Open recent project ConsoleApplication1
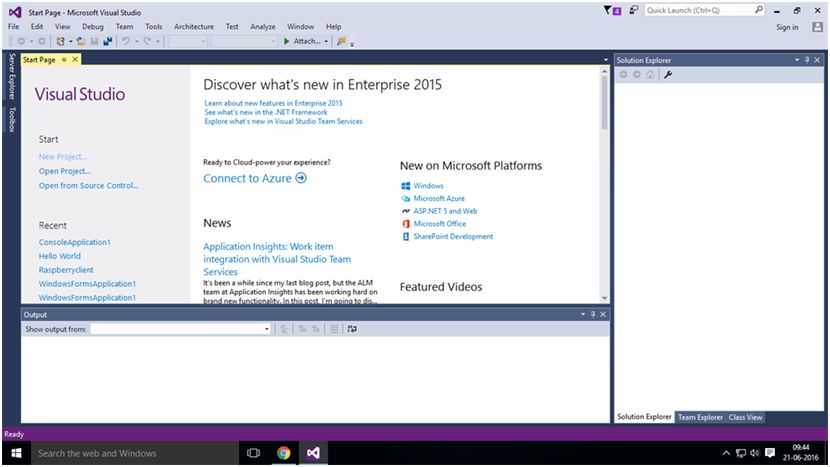 click(75, 242)
